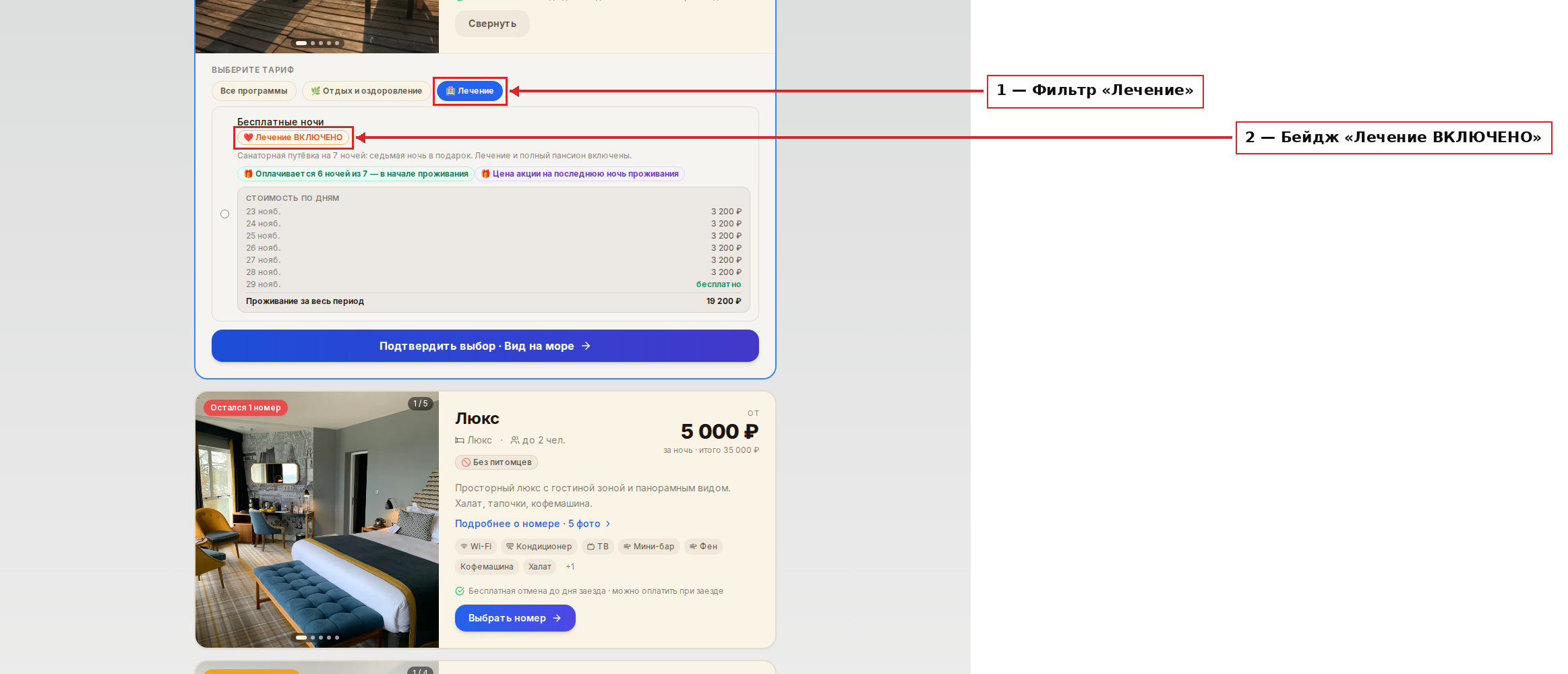The height and width of the screenshot is (674, 1568).
Task: Select the Бесплатные ночи tariff radio button
Action: 225,214
